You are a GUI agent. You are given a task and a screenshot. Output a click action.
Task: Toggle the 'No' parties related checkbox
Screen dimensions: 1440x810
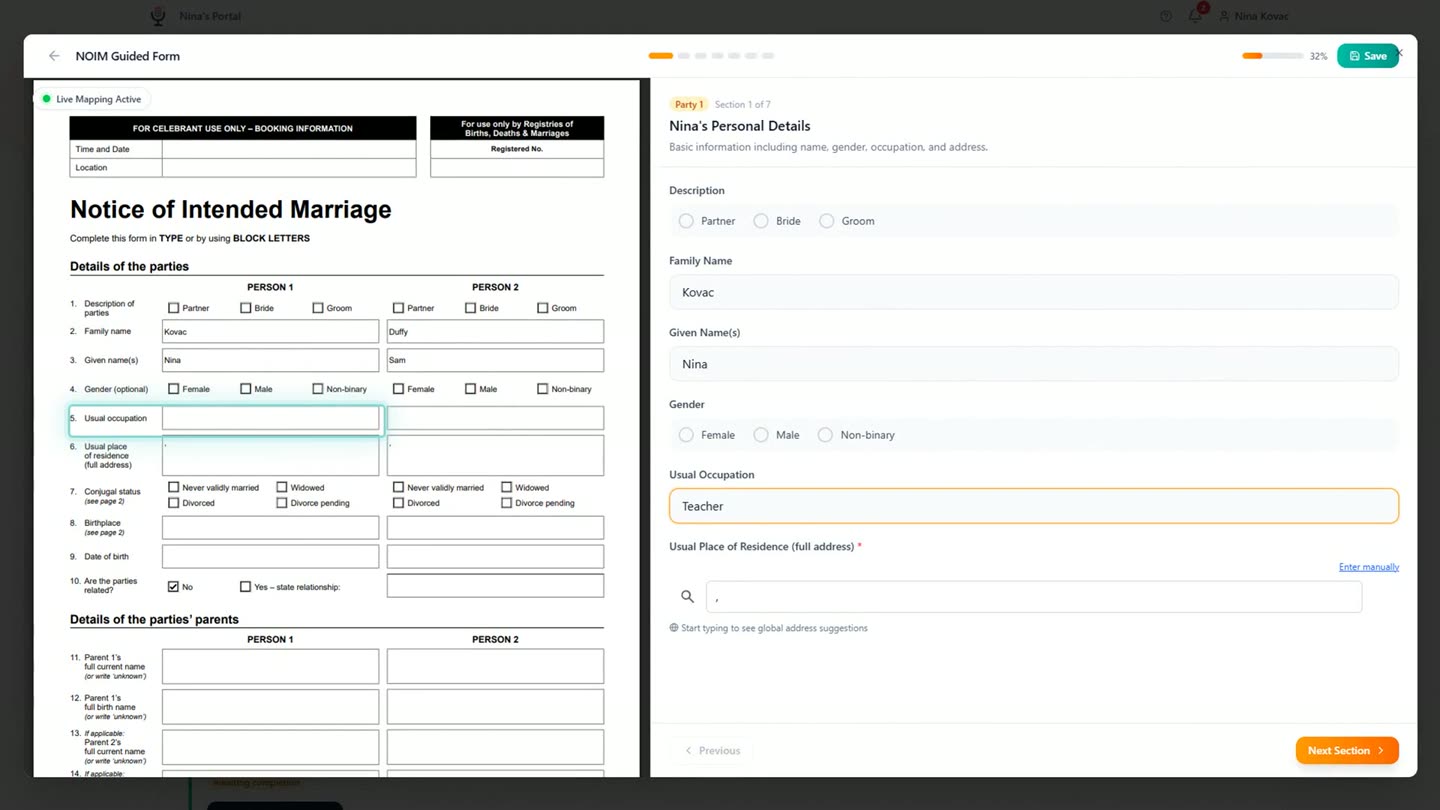pyautogui.click(x=174, y=587)
